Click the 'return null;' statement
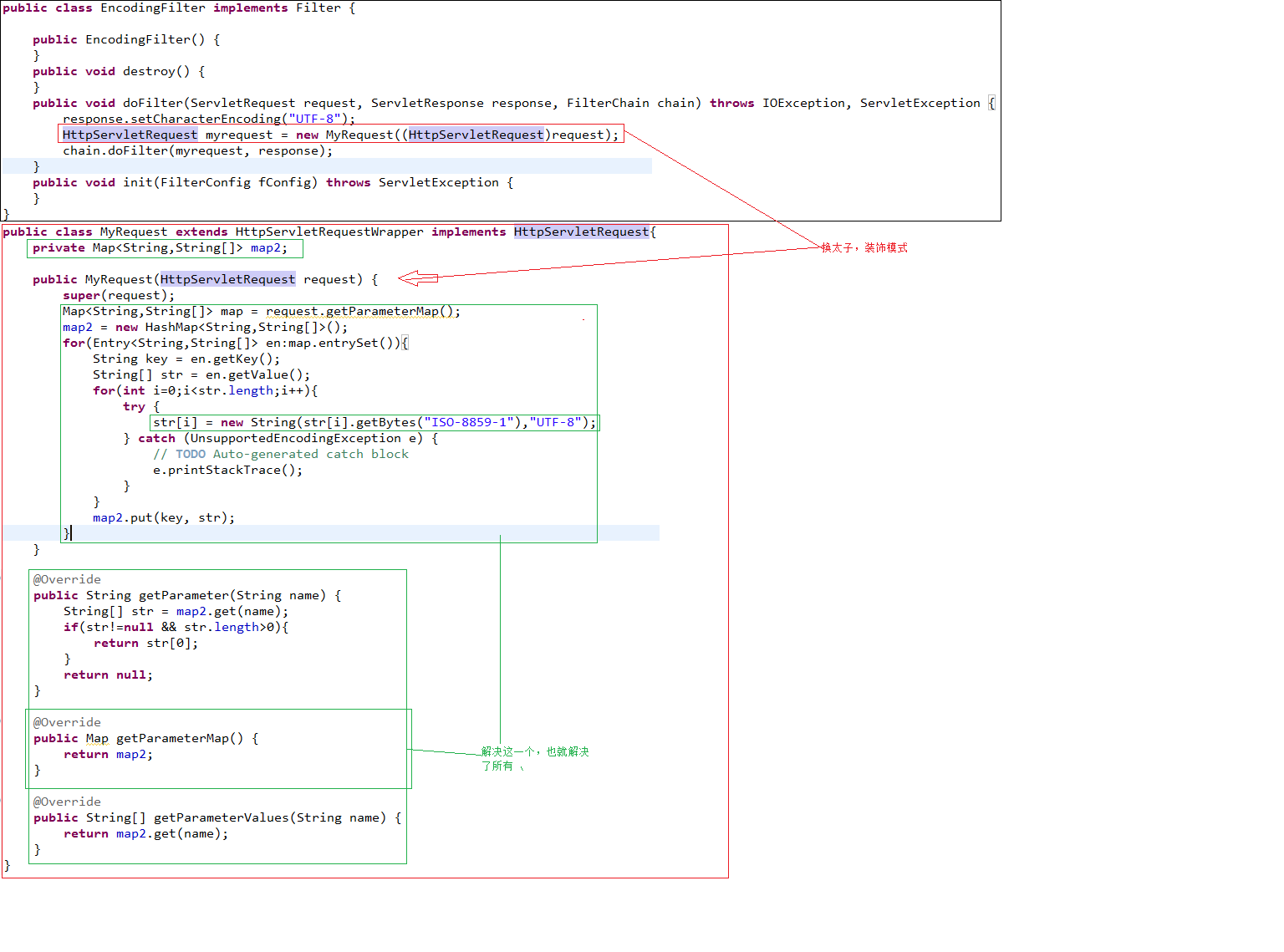 [109, 675]
